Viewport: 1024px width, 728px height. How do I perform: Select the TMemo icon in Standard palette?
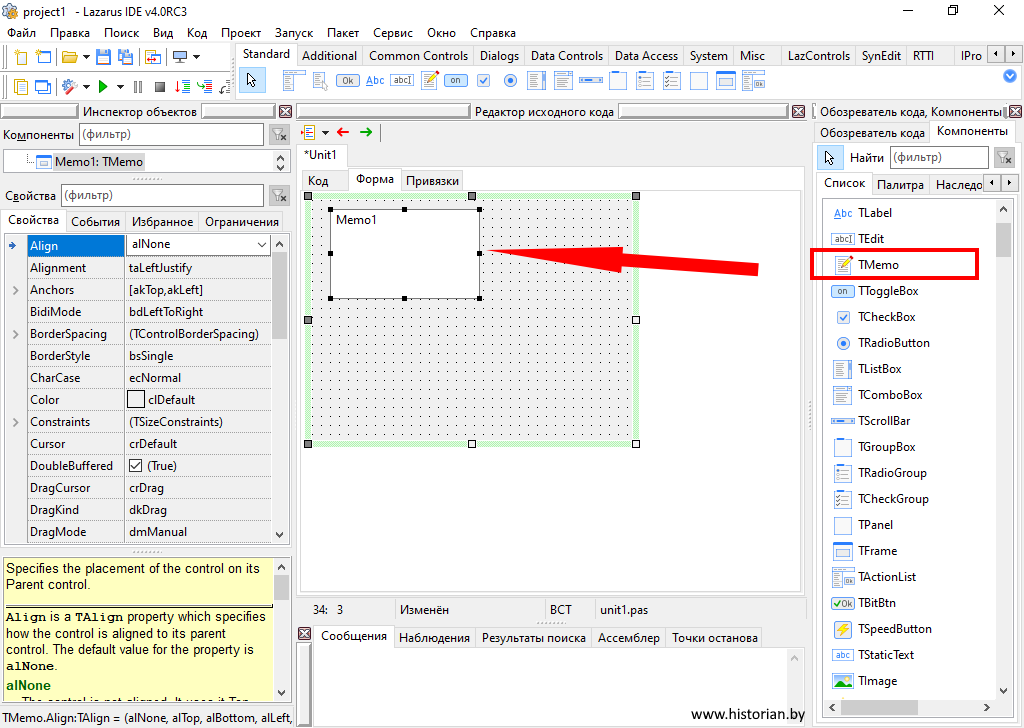(430, 80)
